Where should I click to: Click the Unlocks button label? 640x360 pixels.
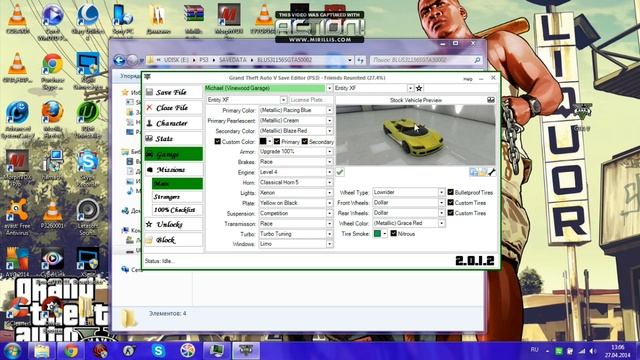[169, 224]
